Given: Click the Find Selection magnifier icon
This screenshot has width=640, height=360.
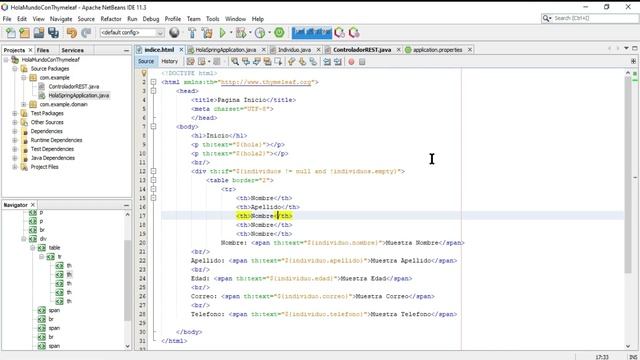Looking at the screenshot, I should pyautogui.click(x=235, y=62).
